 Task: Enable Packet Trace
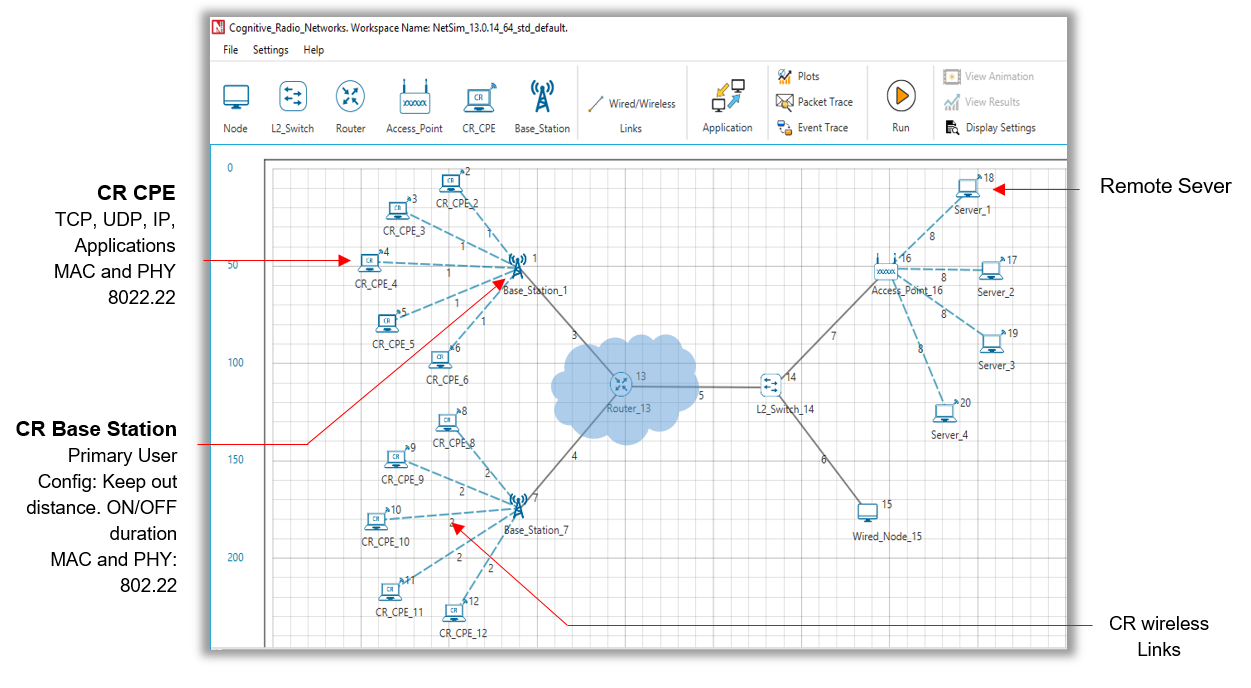pyautogui.click(x=814, y=102)
